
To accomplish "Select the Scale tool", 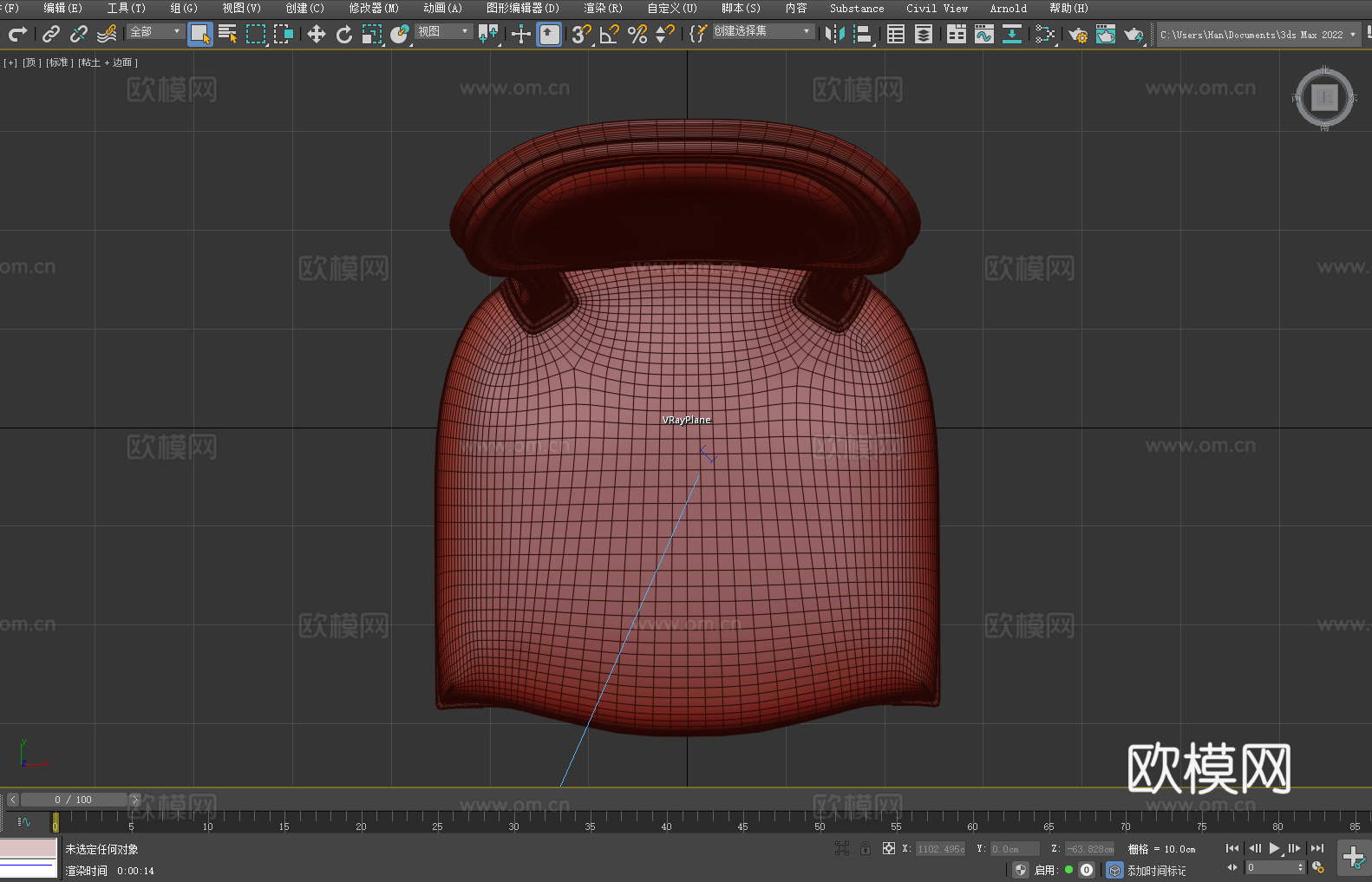I will tap(372, 34).
